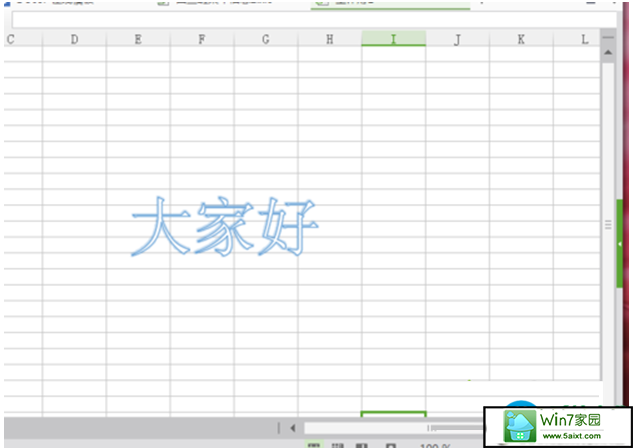Image resolution: width=633 pixels, height=448 pixels.
Task: Select column H header
Action: pyautogui.click(x=330, y=39)
